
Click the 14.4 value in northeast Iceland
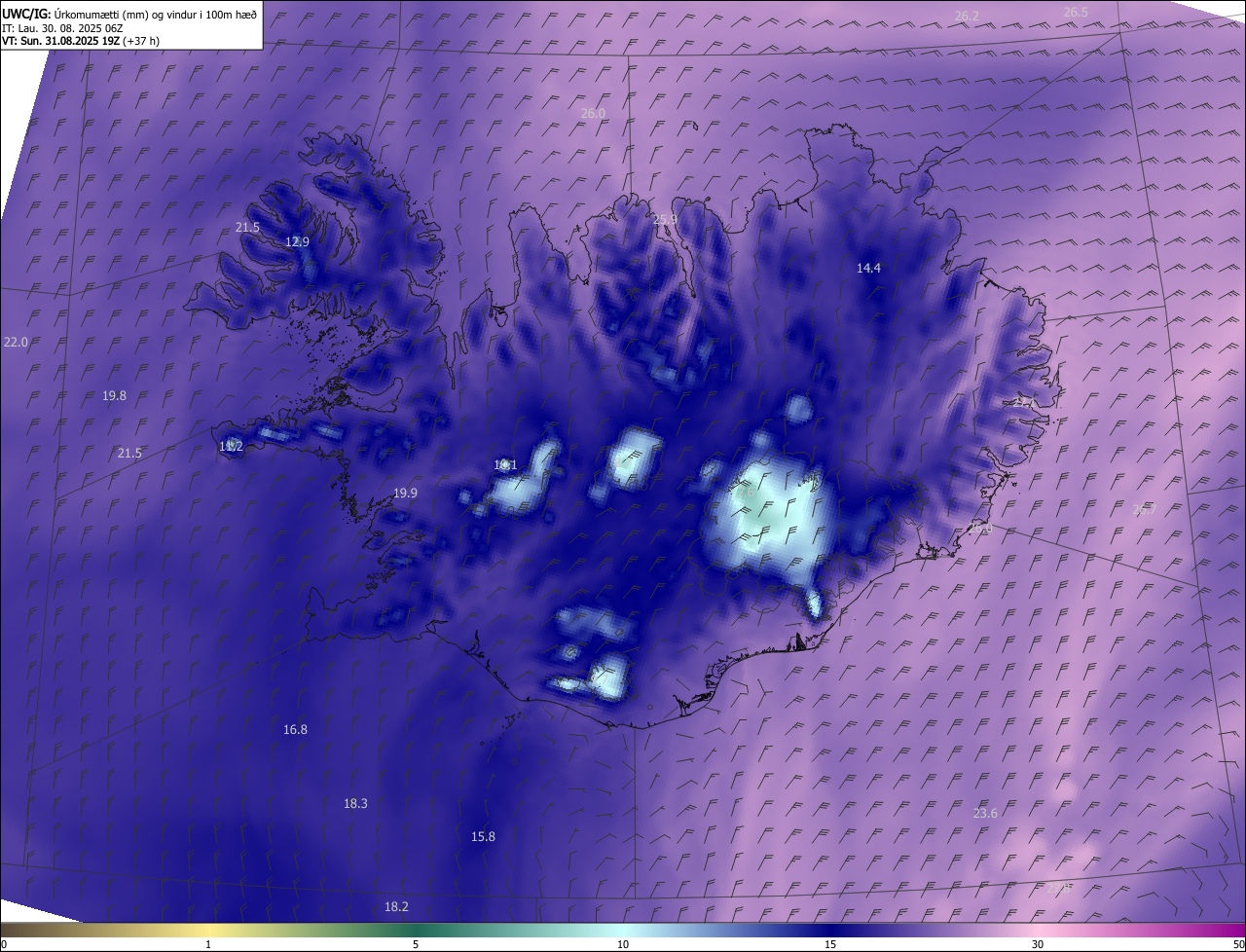coord(868,269)
